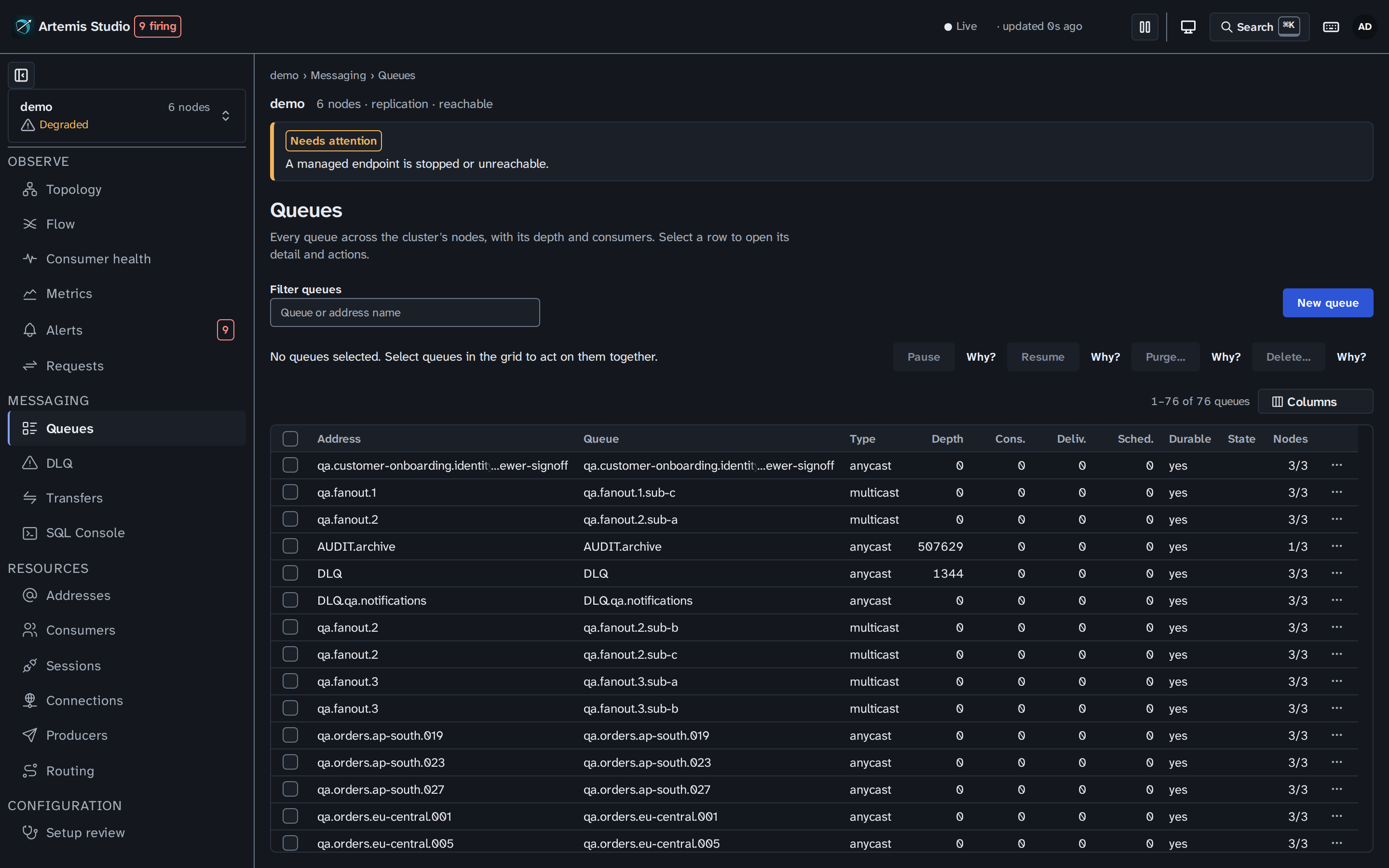Expand the demo cluster switcher
The image size is (1389, 868).
pyautogui.click(x=127, y=116)
